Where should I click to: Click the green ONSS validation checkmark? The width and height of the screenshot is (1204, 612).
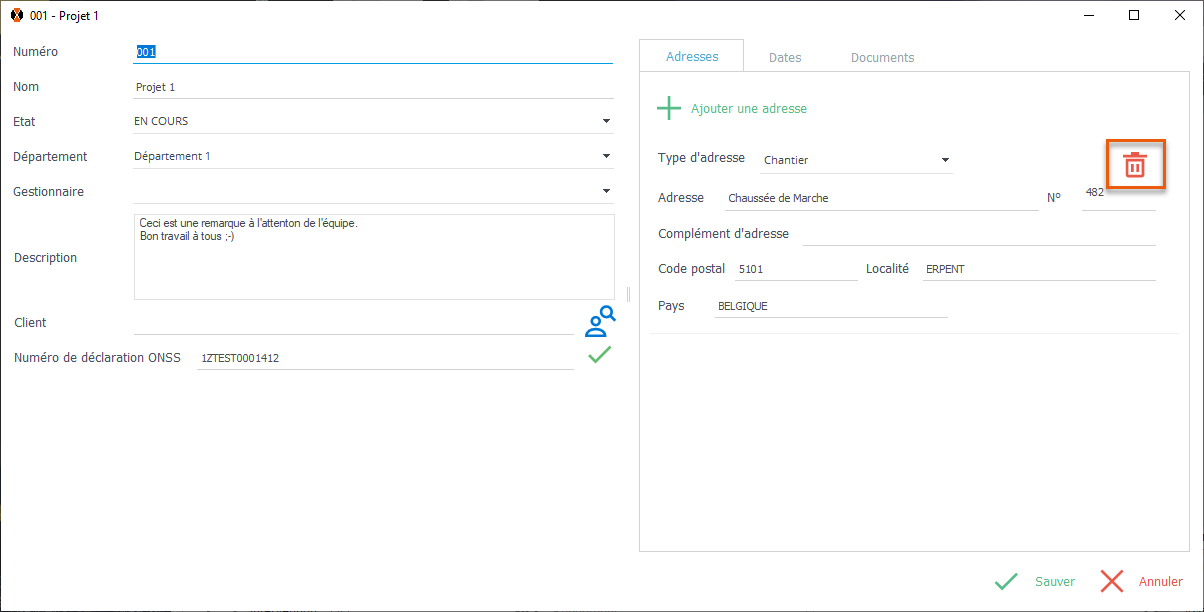pos(599,355)
